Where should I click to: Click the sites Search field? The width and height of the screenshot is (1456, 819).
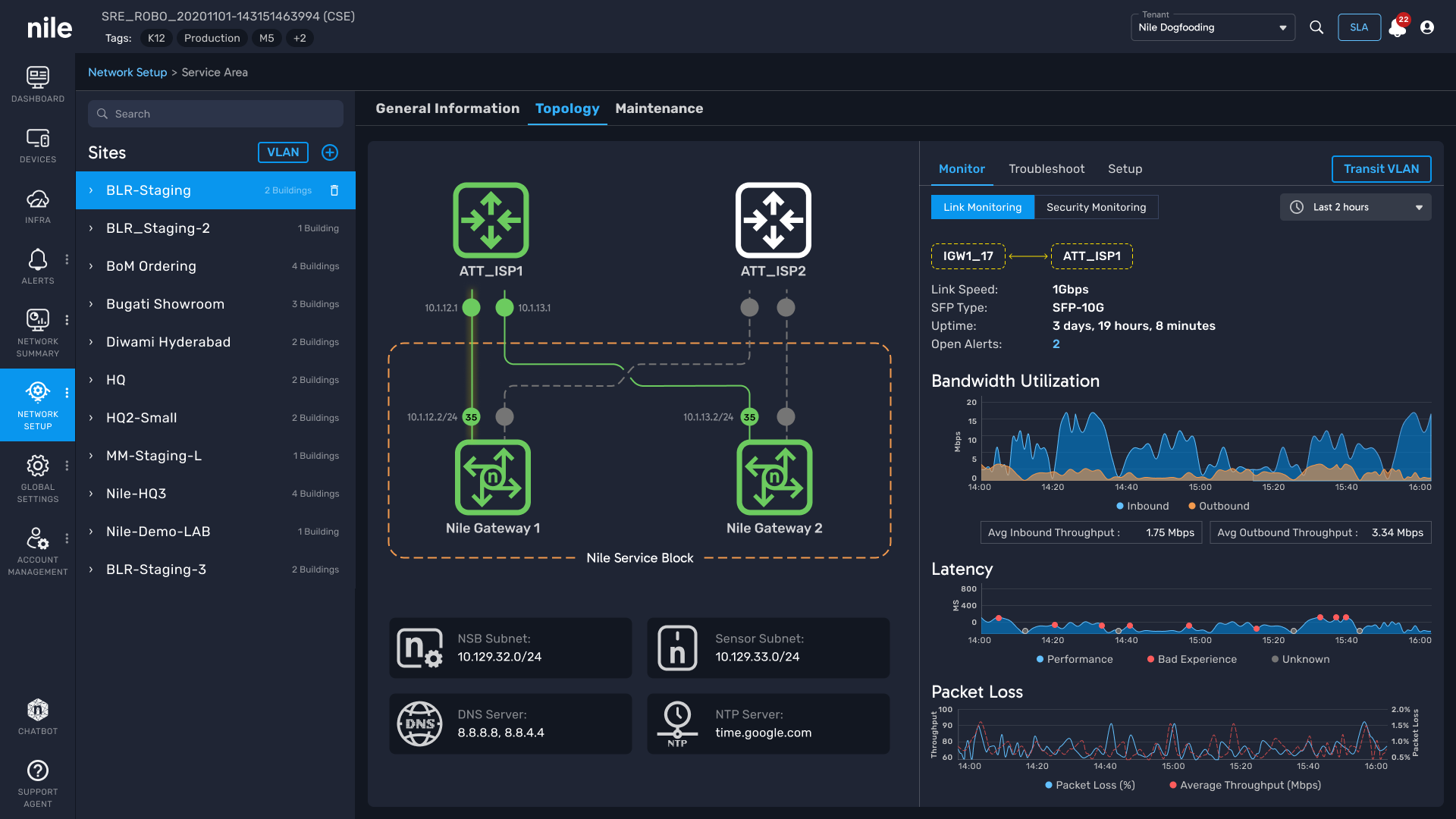click(216, 114)
